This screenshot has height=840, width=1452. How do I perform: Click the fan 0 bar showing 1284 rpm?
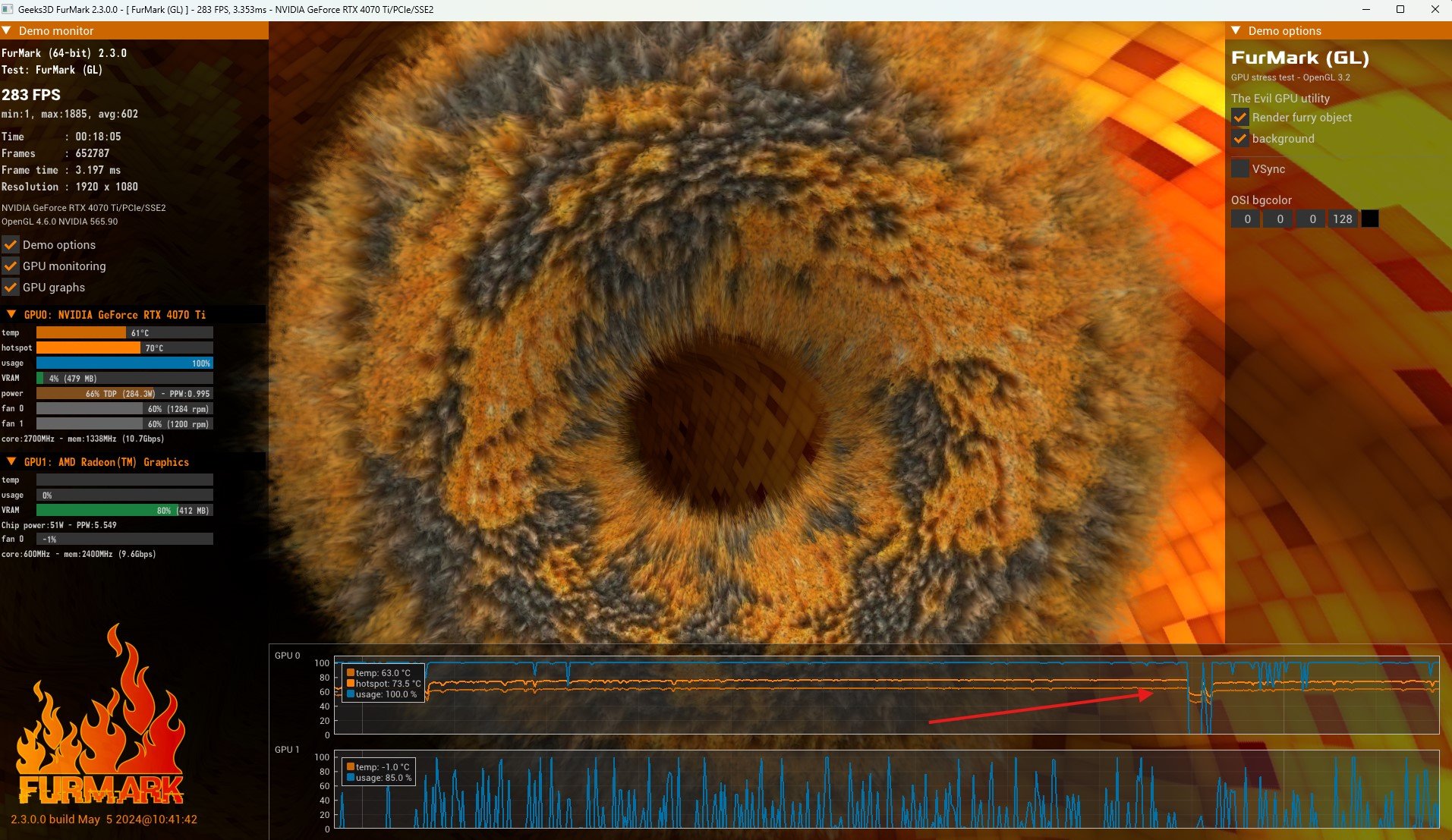click(x=124, y=409)
